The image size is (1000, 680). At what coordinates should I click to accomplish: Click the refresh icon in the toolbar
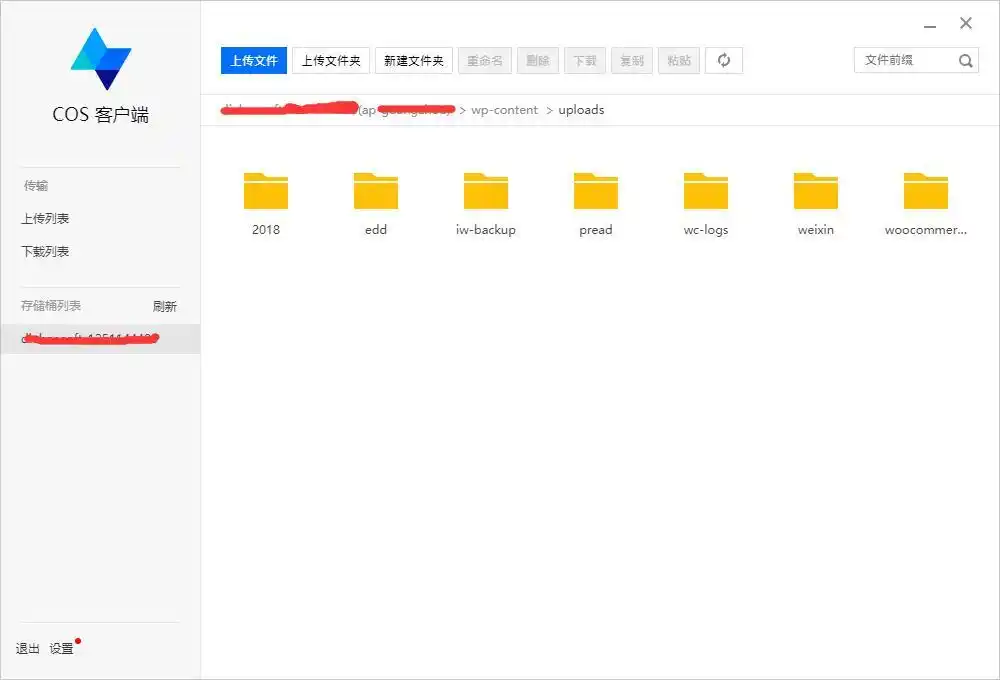[724, 60]
